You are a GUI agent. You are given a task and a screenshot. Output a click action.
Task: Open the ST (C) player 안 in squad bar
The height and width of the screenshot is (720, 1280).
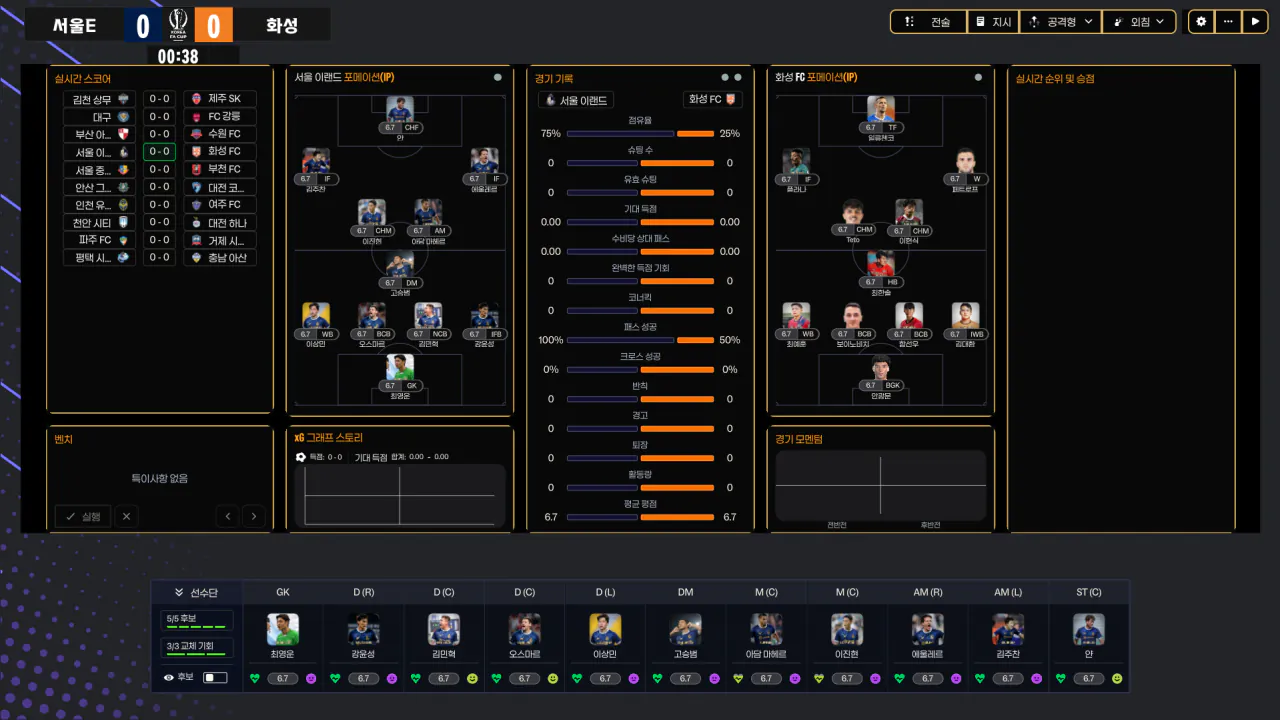click(x=1089, y=629)
